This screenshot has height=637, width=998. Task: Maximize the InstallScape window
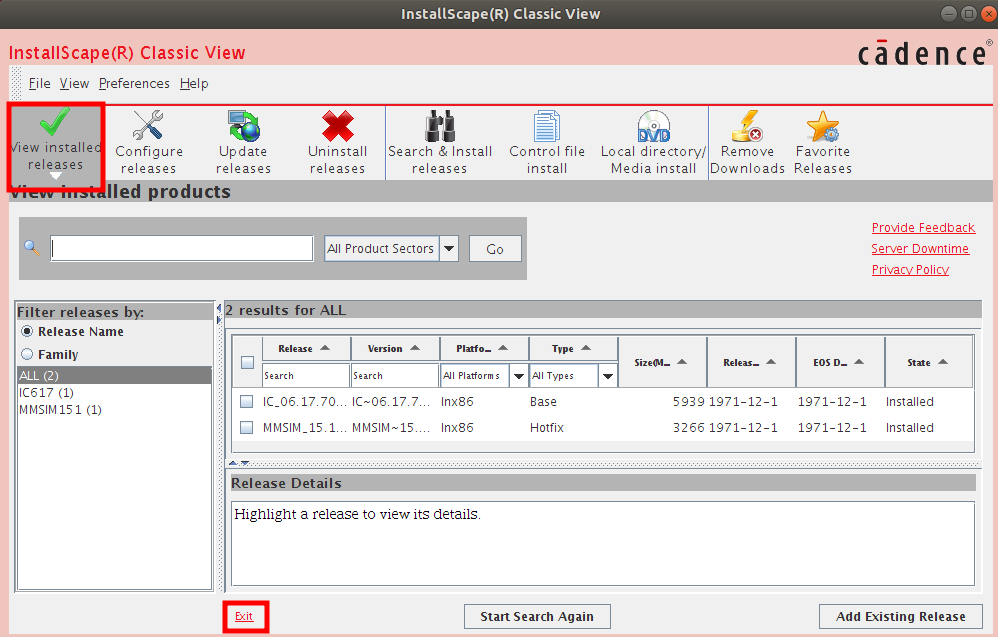(969, 14)
